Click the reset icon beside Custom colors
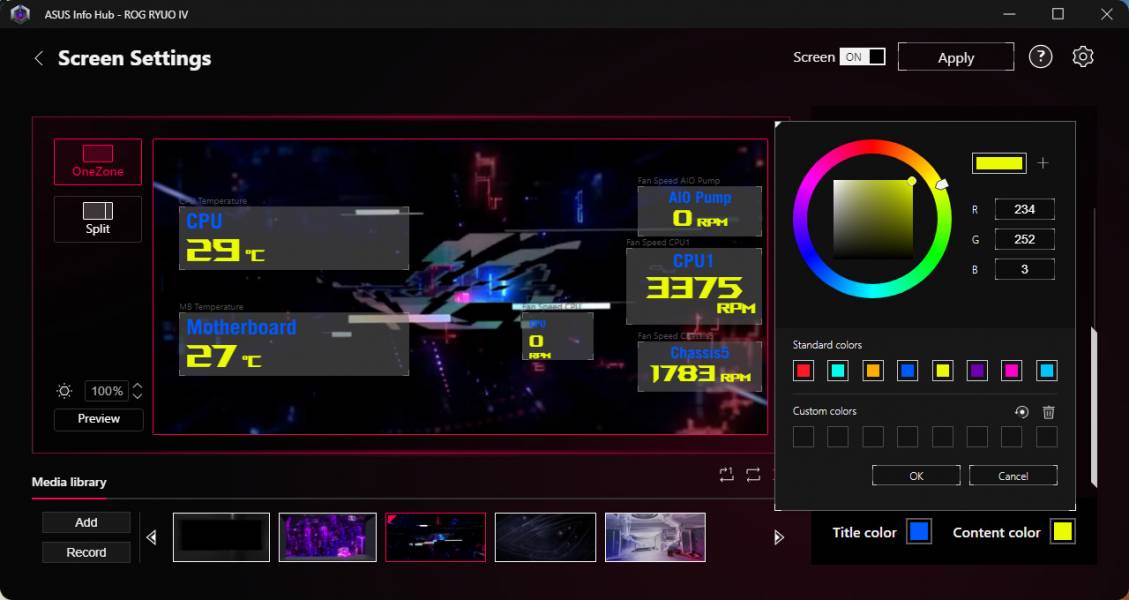Viewport: 1129px width, 600px height. pyautogui.click(x=1021, y=412)
